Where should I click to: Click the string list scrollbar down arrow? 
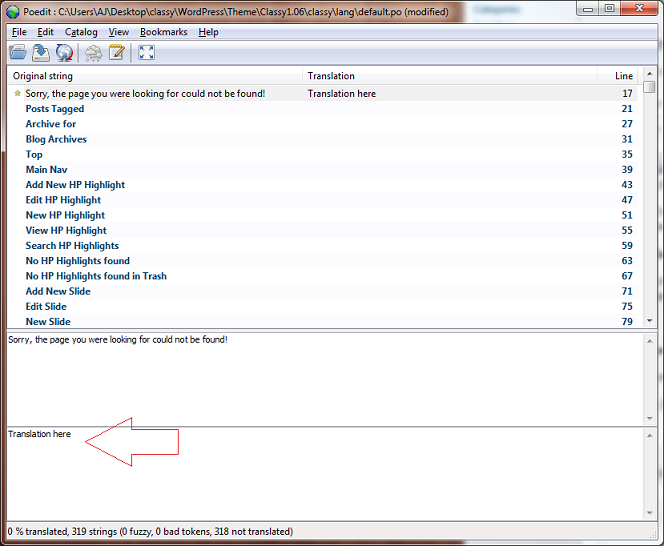pos(649,321)
